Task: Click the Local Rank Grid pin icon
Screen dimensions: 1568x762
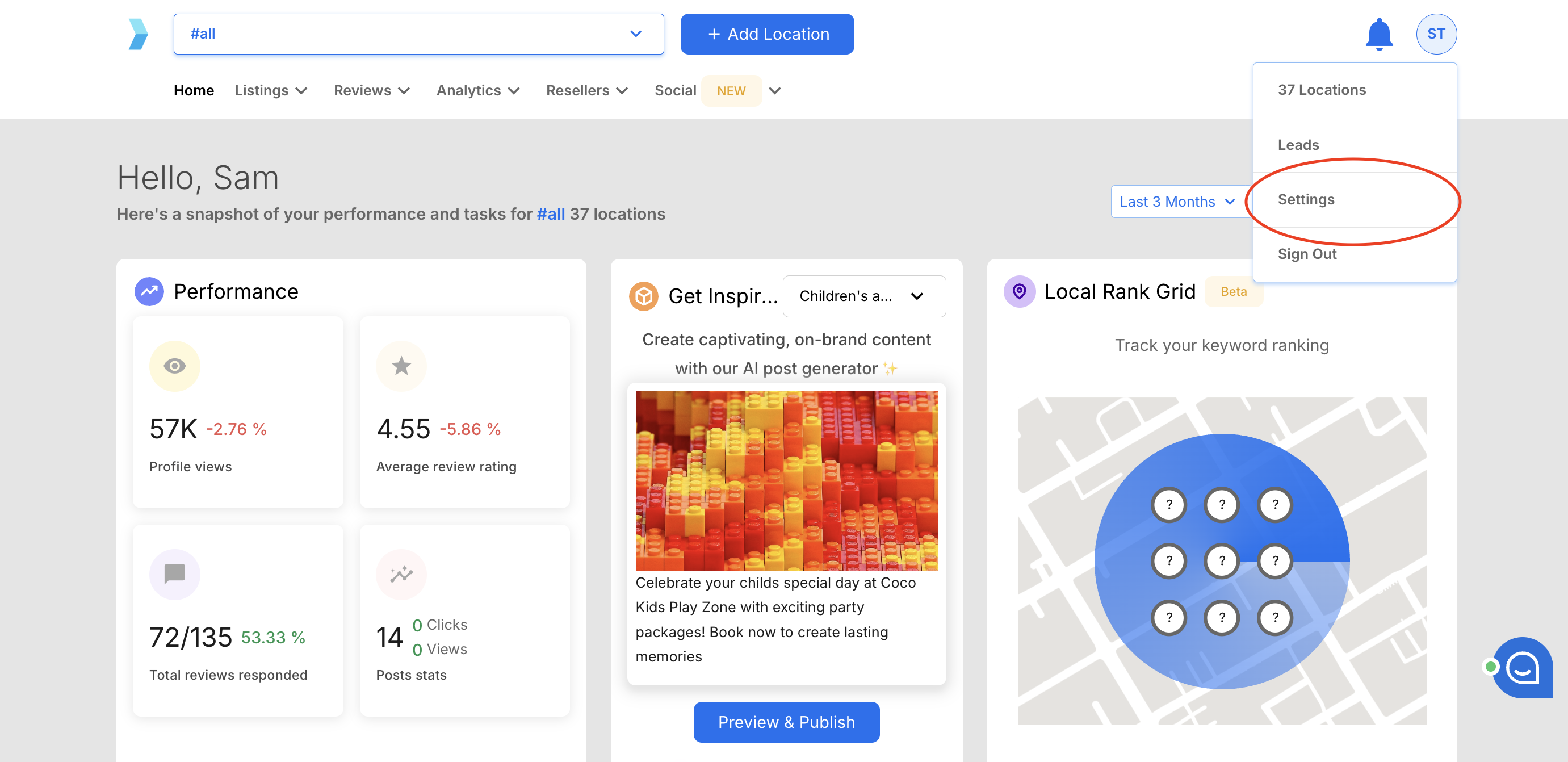Action: tap(1019, 291)
